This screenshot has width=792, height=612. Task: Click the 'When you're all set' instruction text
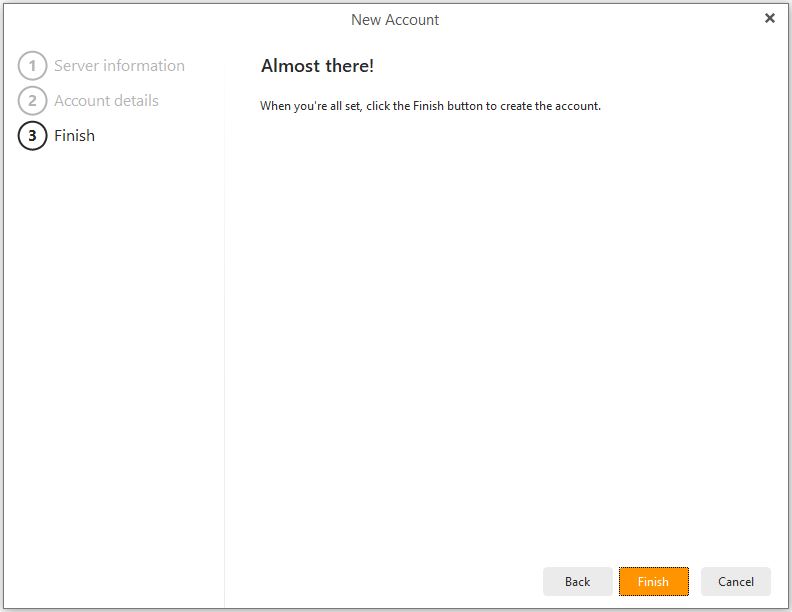pos(430,106)
